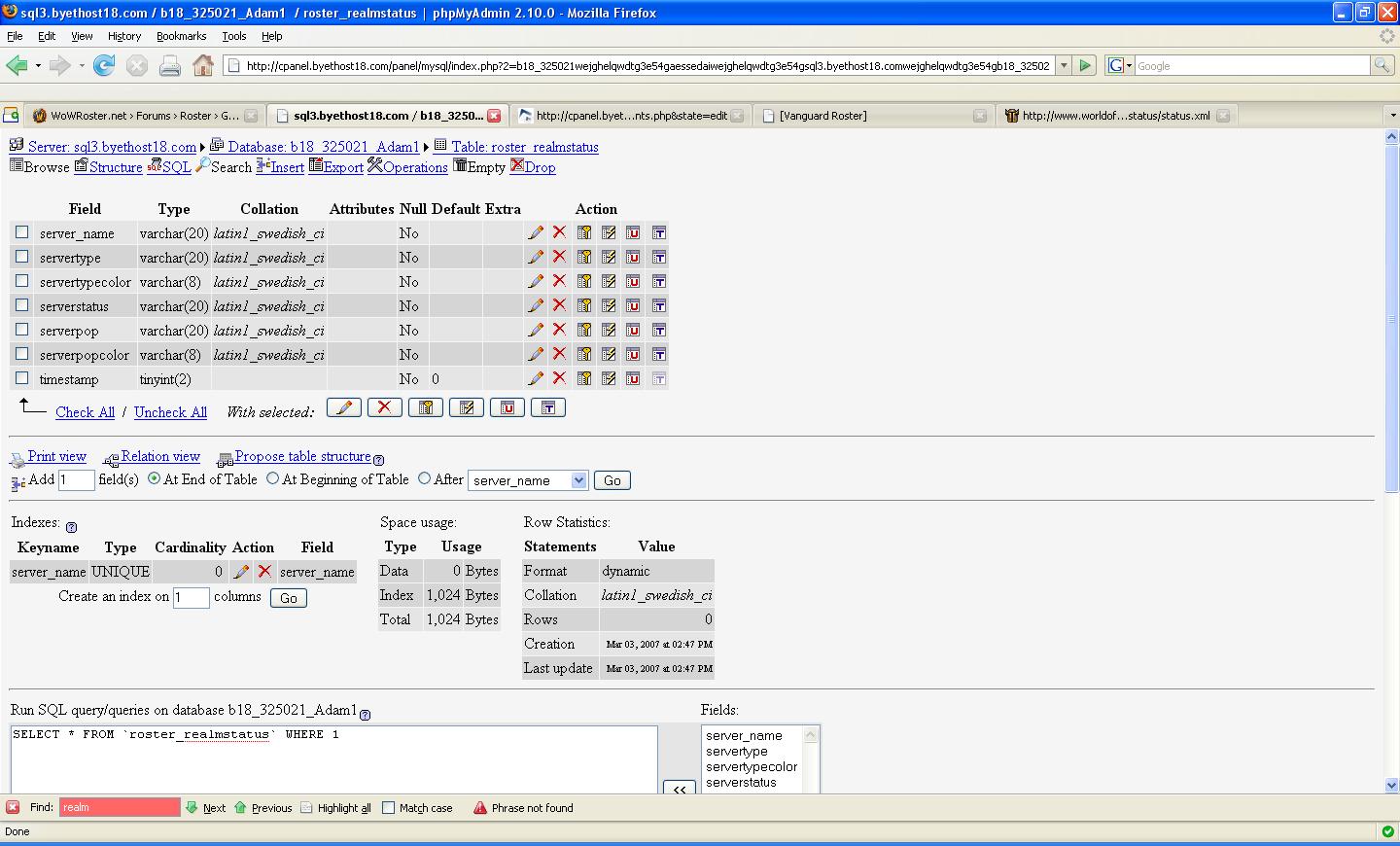Screen dimensions: 1400x846
Task: Click With selected drop X button
Action: pyautogui.click(x=385, y=407)
